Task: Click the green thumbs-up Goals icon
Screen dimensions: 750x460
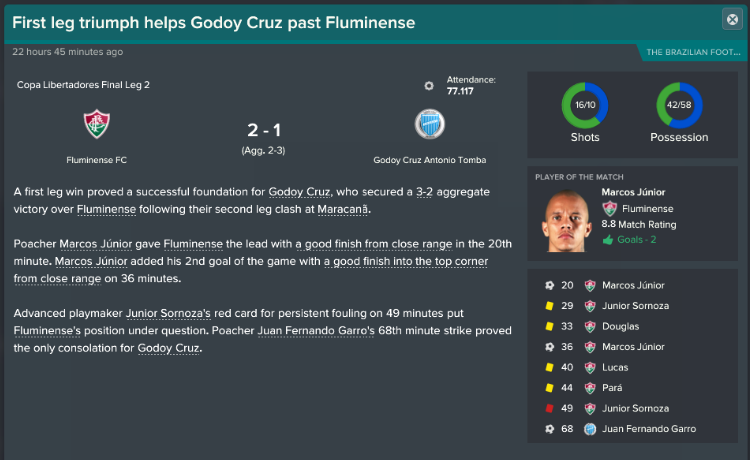Action: (607, 240)
